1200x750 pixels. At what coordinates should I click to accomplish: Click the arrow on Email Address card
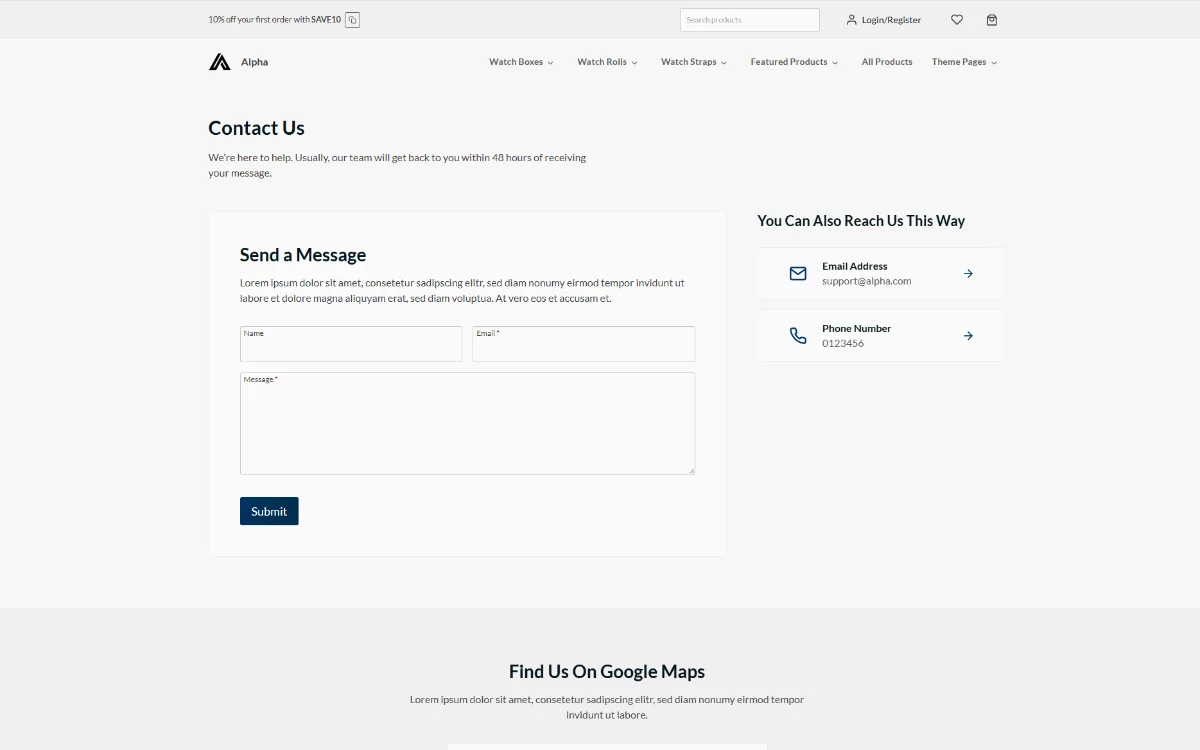coord(968,273)
